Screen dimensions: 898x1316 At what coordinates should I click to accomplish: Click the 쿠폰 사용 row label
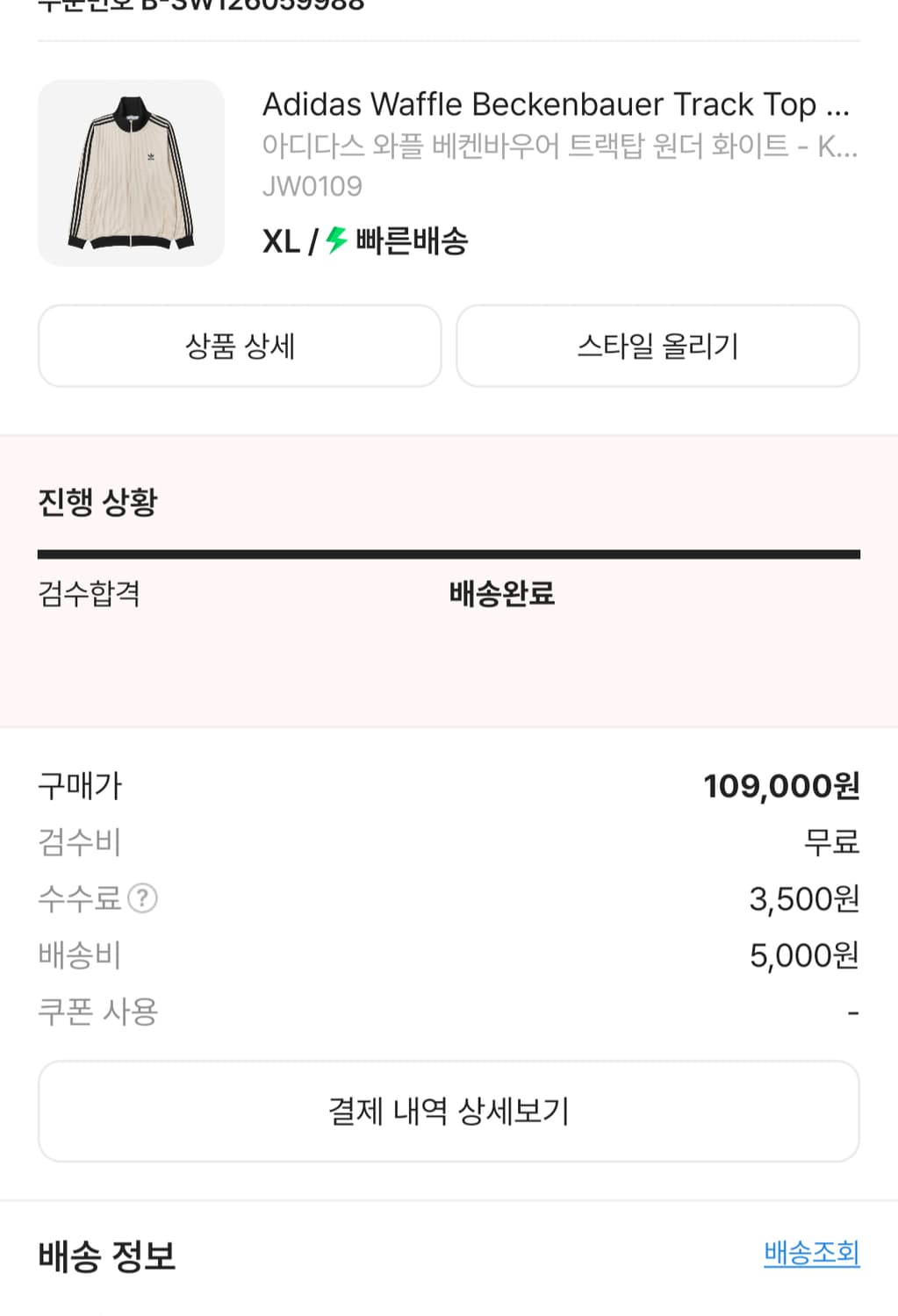[97, 1012]
